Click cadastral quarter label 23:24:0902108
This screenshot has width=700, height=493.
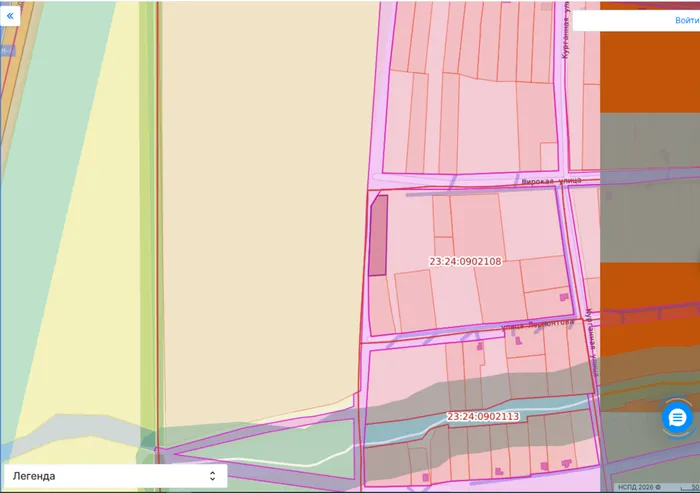click(x=465, y=261)
